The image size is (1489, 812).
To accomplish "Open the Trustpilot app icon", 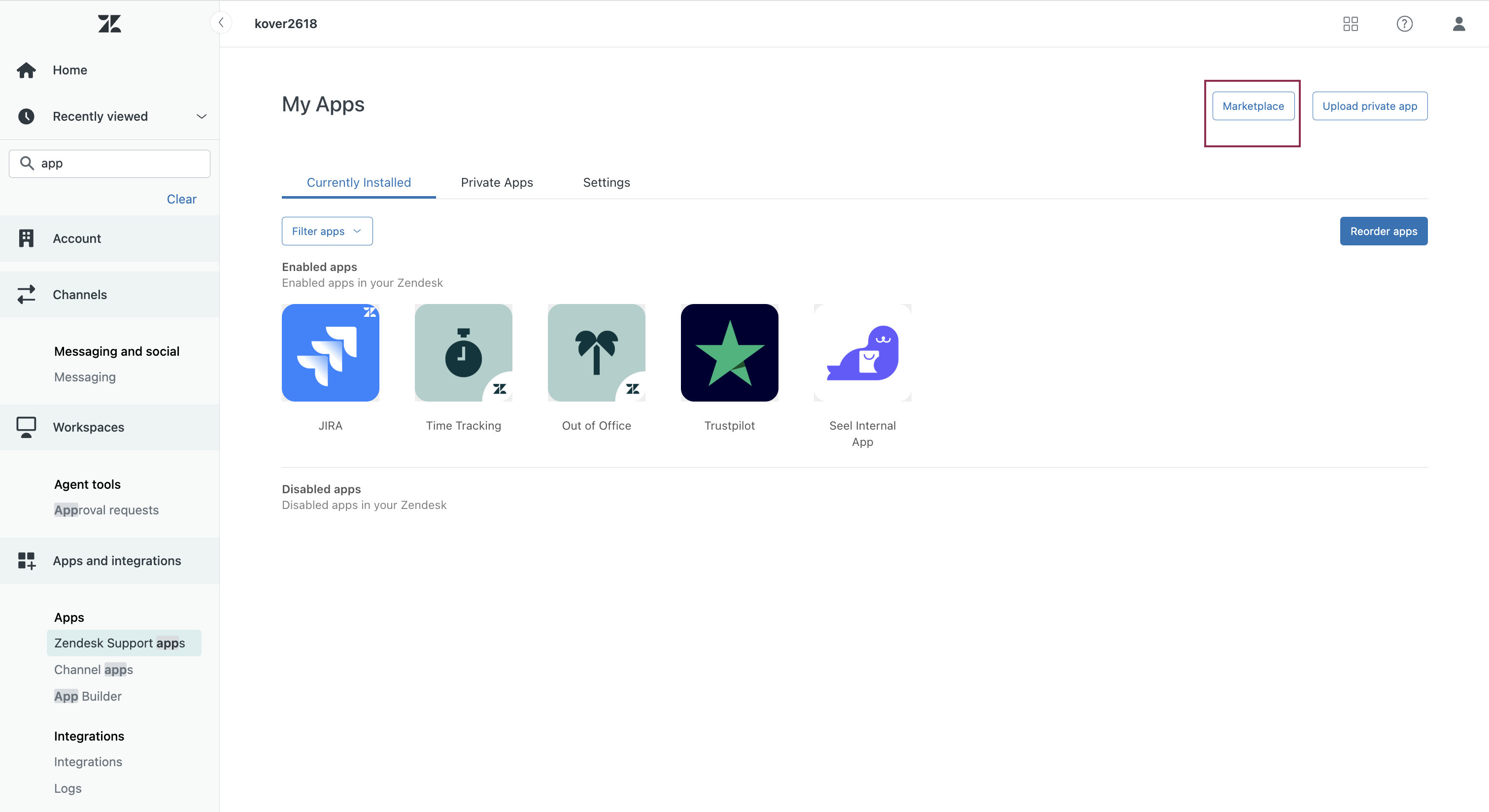I will [729, 353].
